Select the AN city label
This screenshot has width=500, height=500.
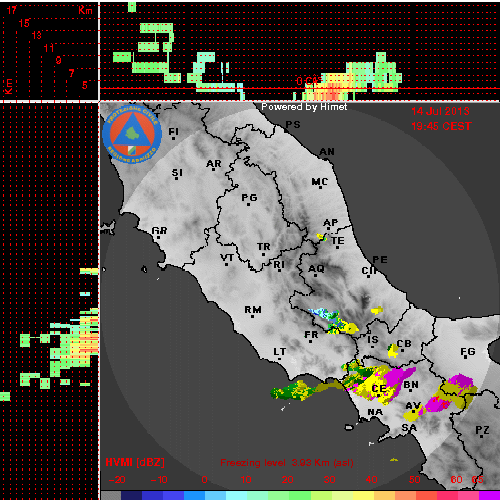coord(327,152)
